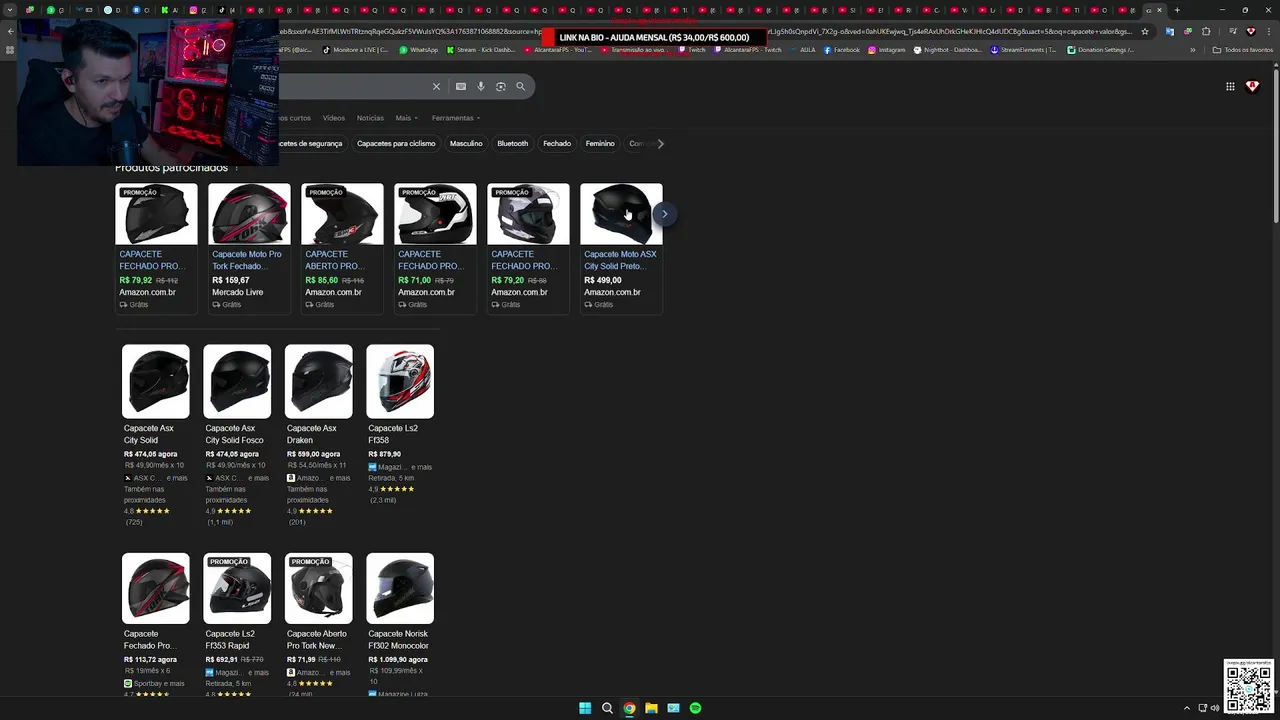1280x720 pixels.
Task: Open File Explorer from the taskbar
Action: tap(651, 708)
